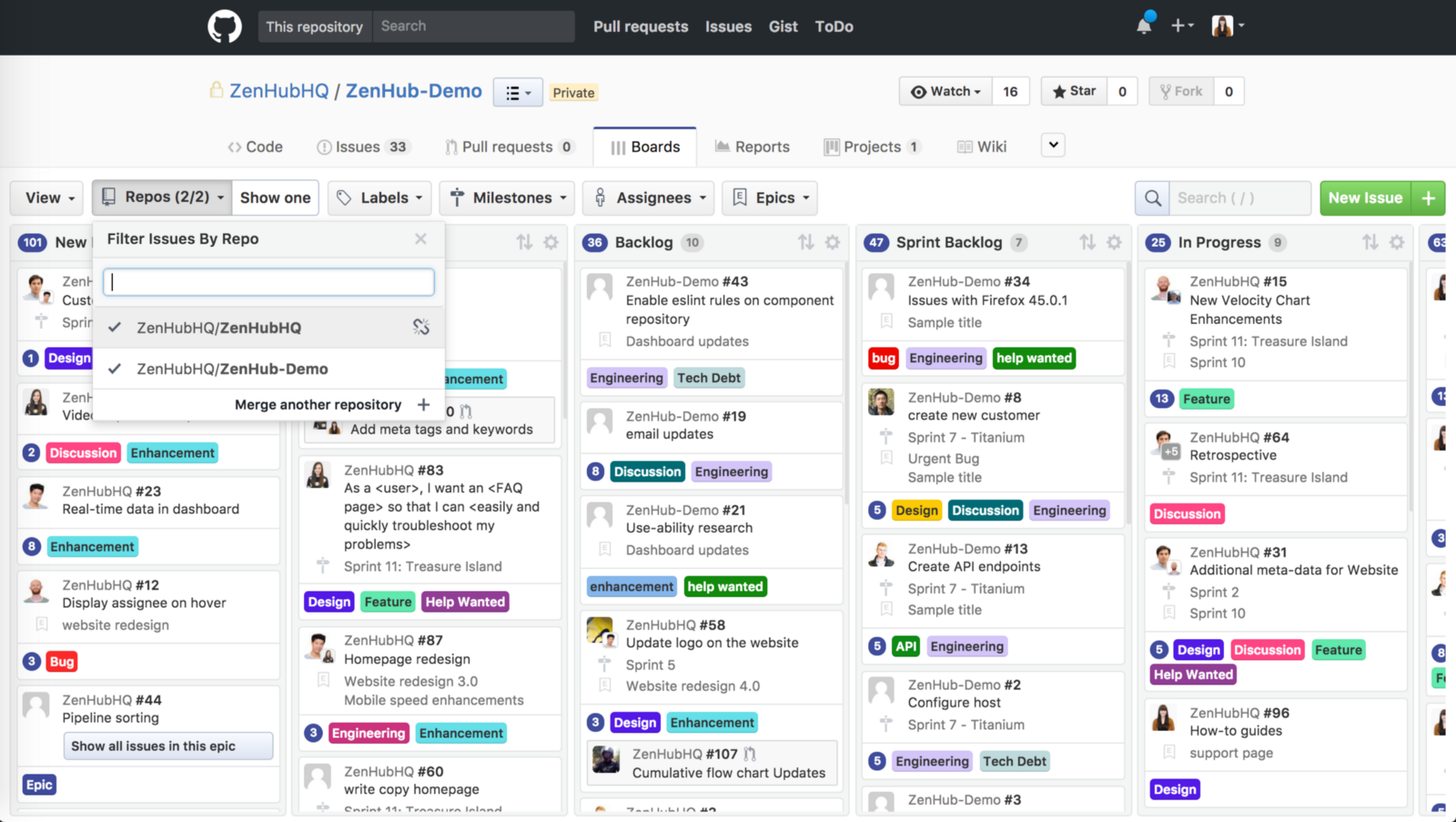
Task: Click the milestone icon on issue #83
Action: 322,565
